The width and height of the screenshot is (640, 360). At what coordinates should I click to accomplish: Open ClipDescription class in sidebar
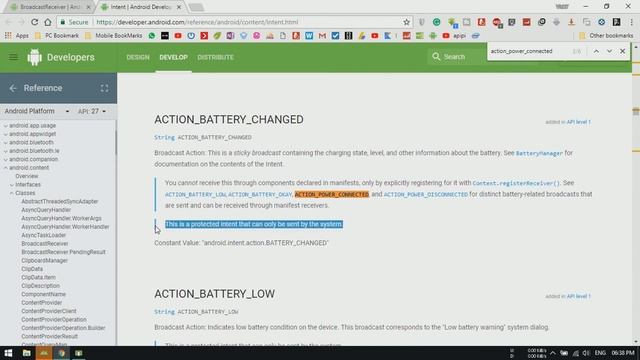[x=40, y=286]
